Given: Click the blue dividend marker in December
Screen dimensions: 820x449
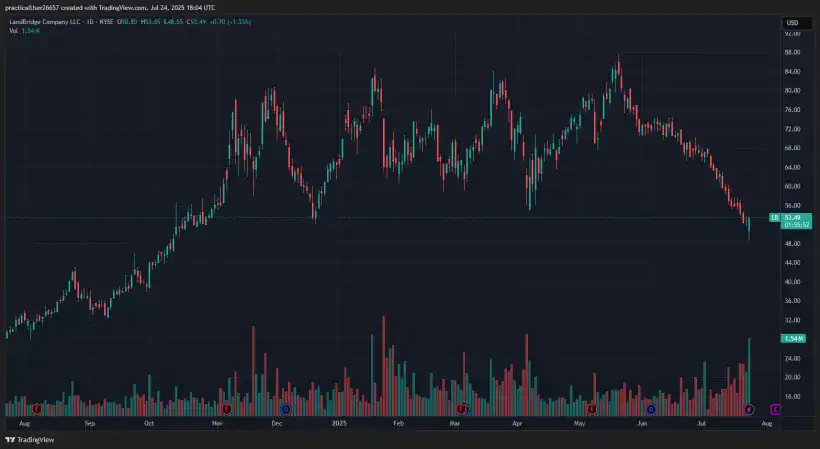Looking at the screenshot, I should tap(286, 409).
